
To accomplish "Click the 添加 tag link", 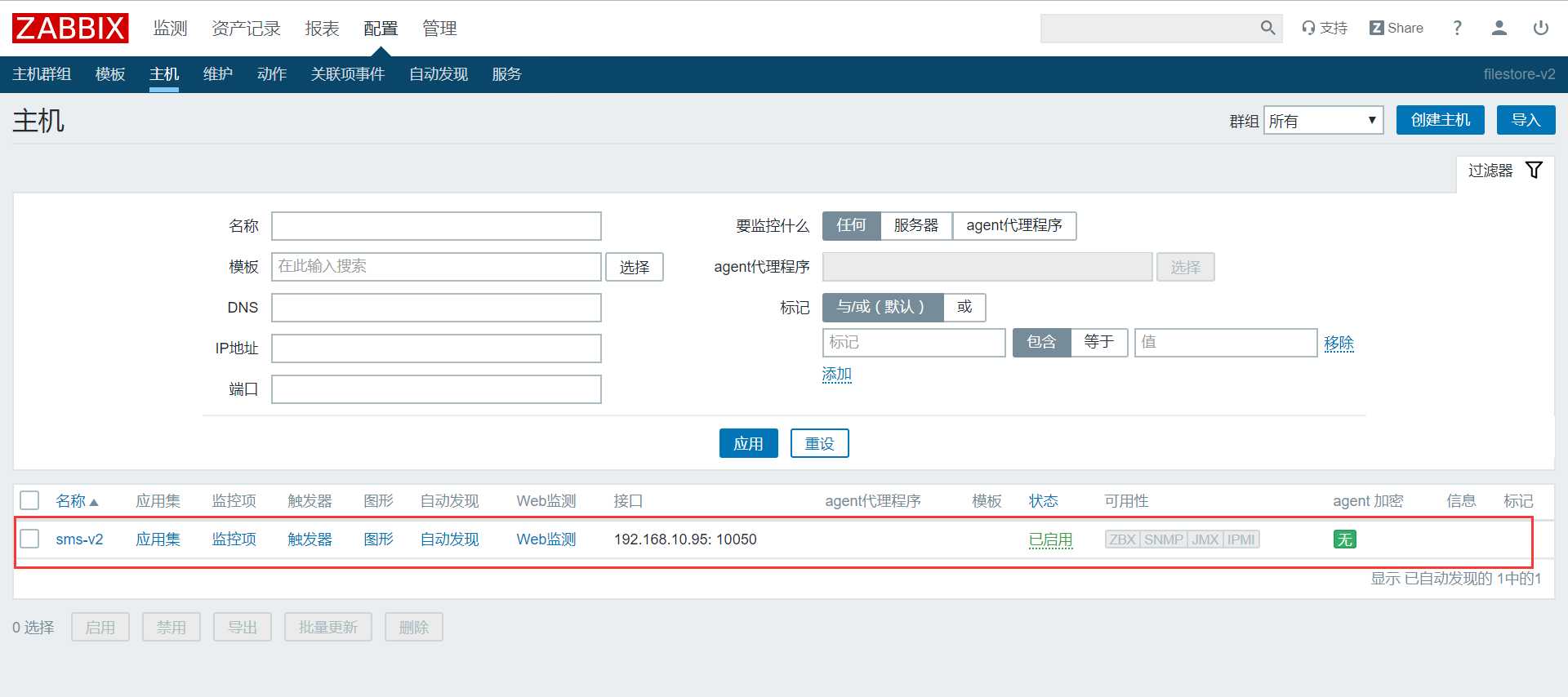I will 837,374.
